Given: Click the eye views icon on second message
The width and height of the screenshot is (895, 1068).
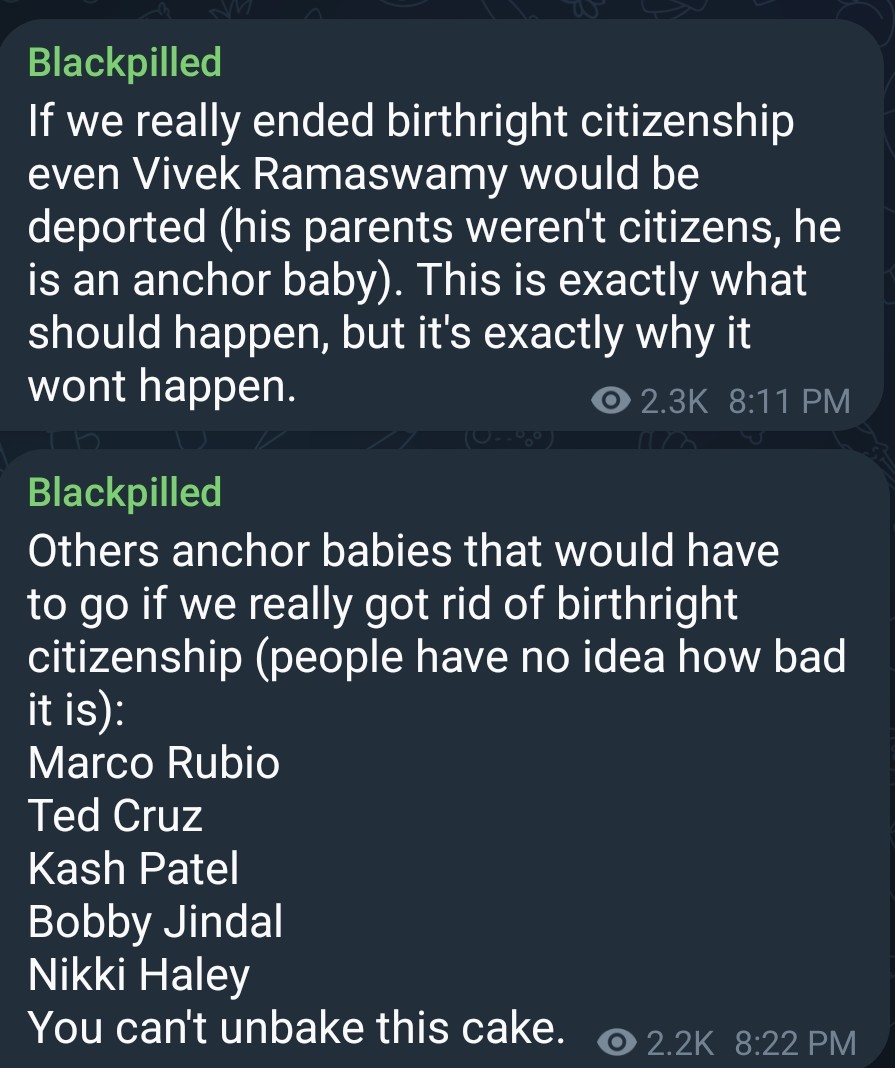Looking at the screenshot, I should [616, 1041].
